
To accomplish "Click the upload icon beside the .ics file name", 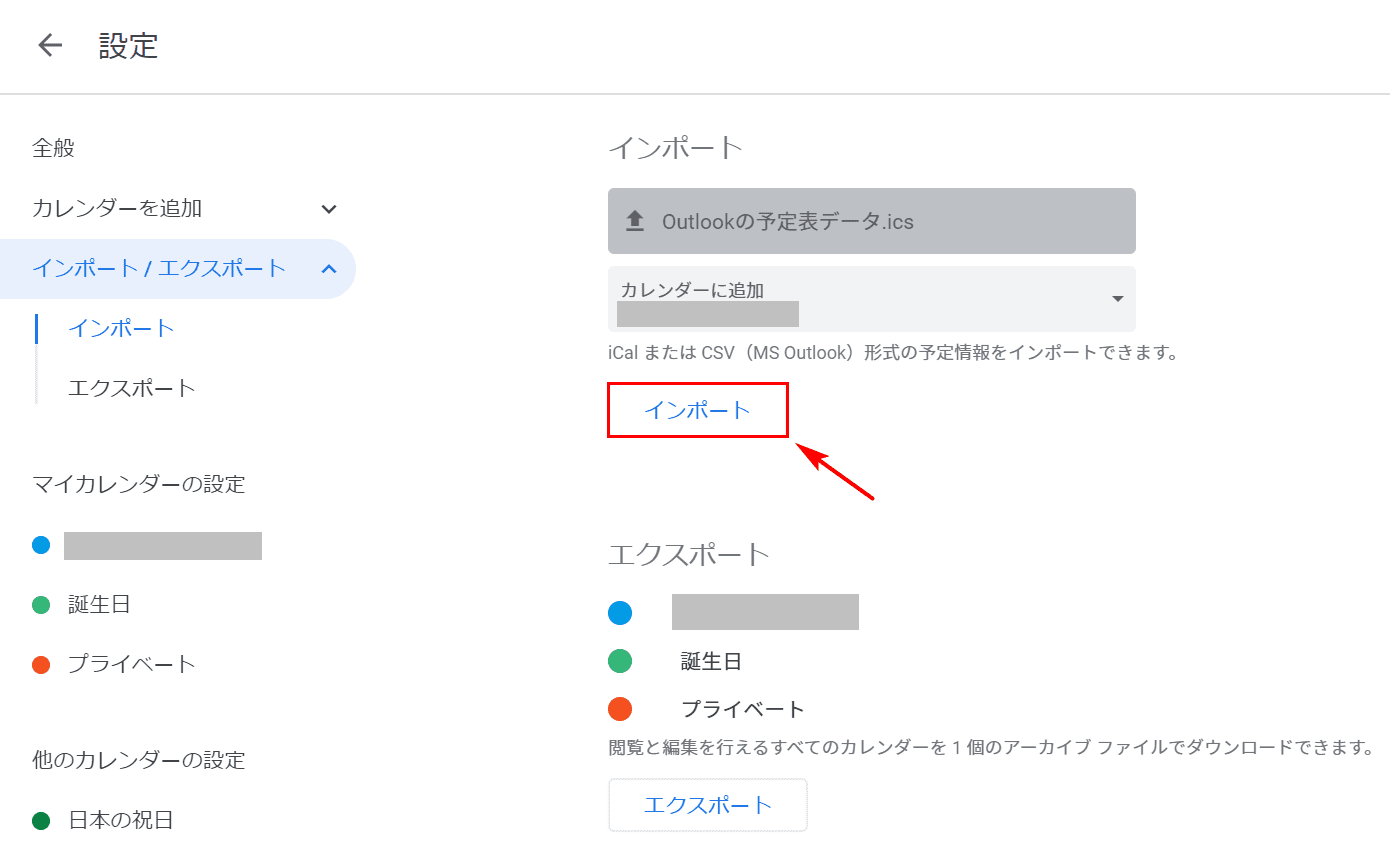I will pos(635,221).
